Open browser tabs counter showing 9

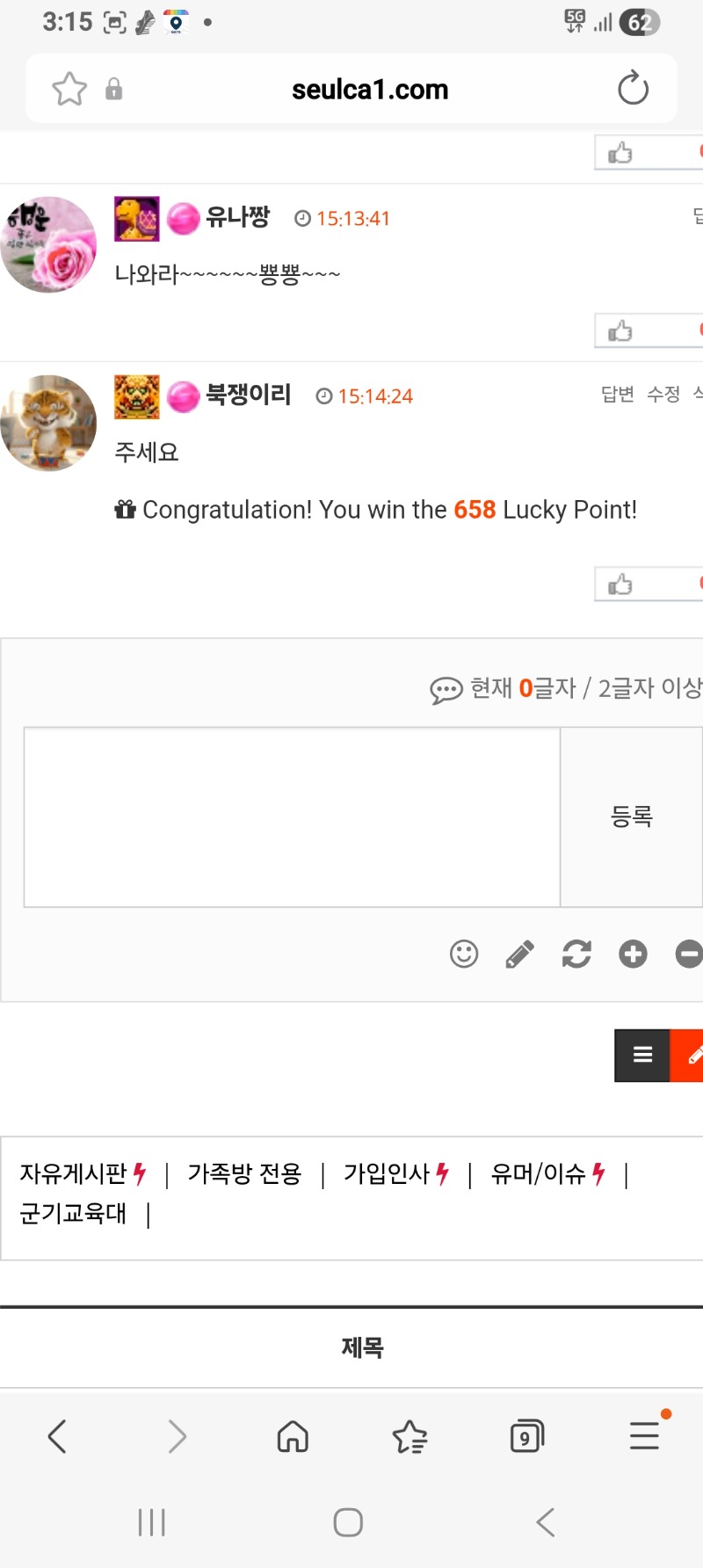click(x=526, y=1437)
